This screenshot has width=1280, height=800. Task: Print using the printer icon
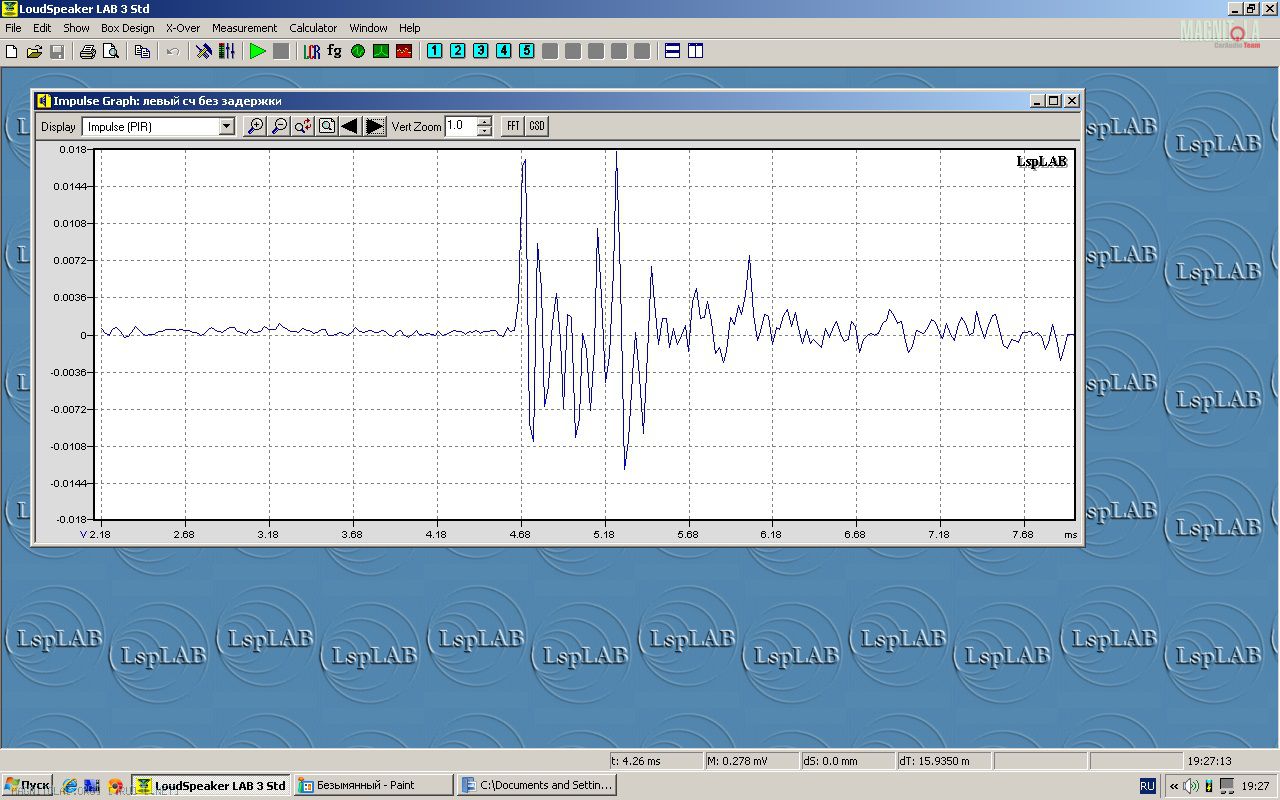[88, 51]
